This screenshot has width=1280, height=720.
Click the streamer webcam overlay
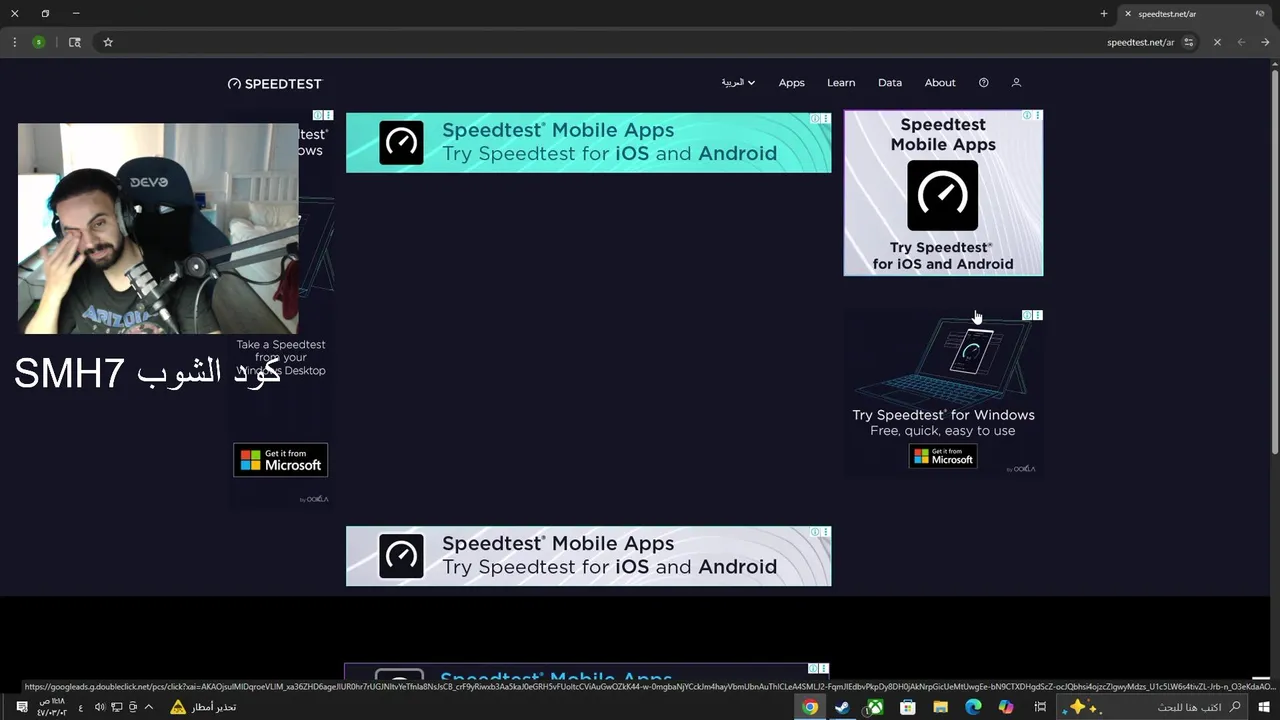point(158,229)
